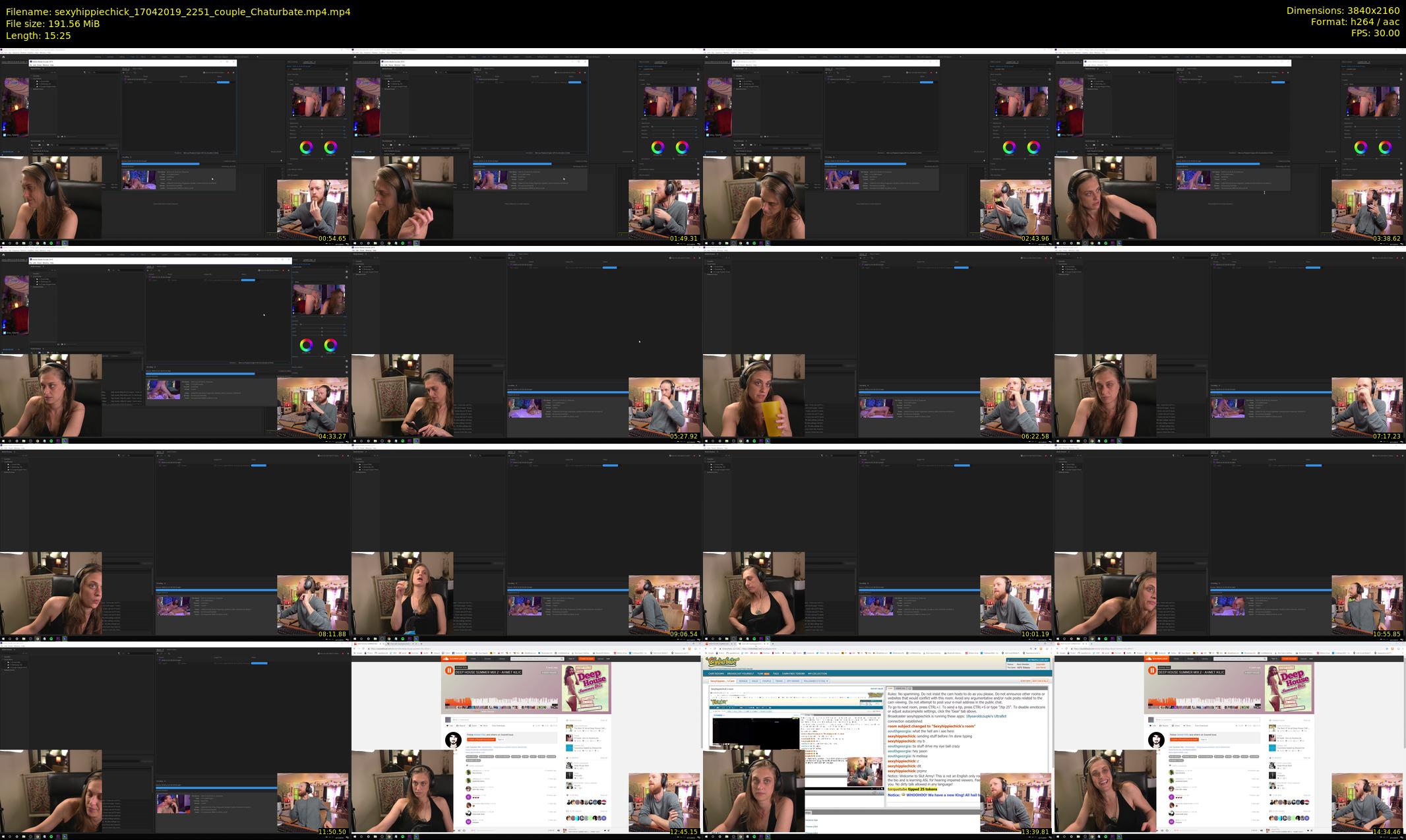Click the green Spotify taskbar icon in the 00:54.65 frame

(51, 243)
